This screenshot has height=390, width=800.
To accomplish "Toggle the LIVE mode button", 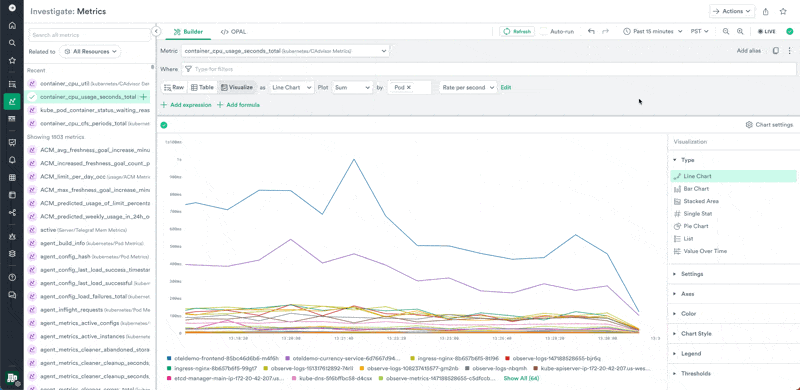I will (x=767, y=32).
